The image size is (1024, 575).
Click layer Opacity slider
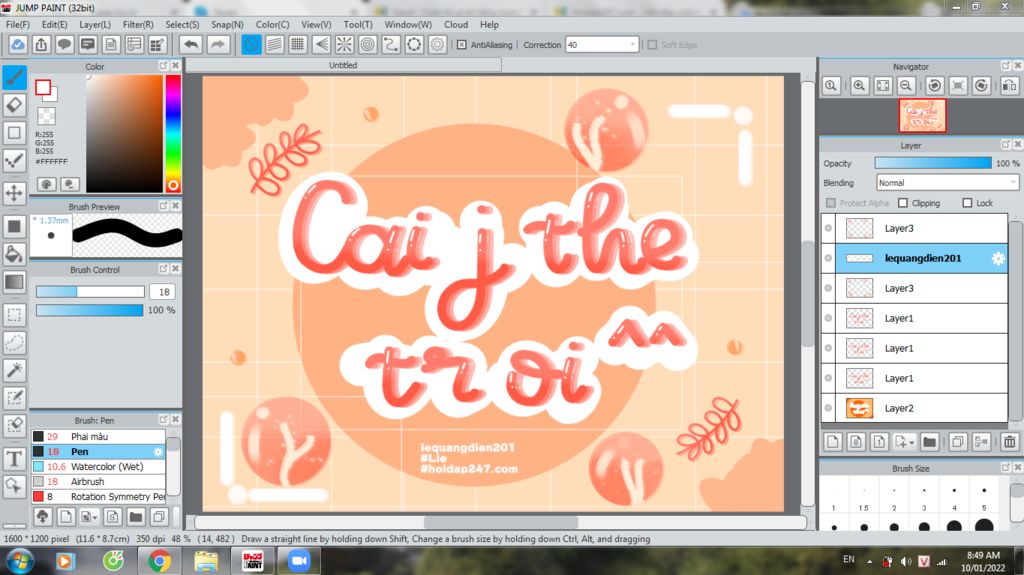pyautogui.click(x=933, y=163)
